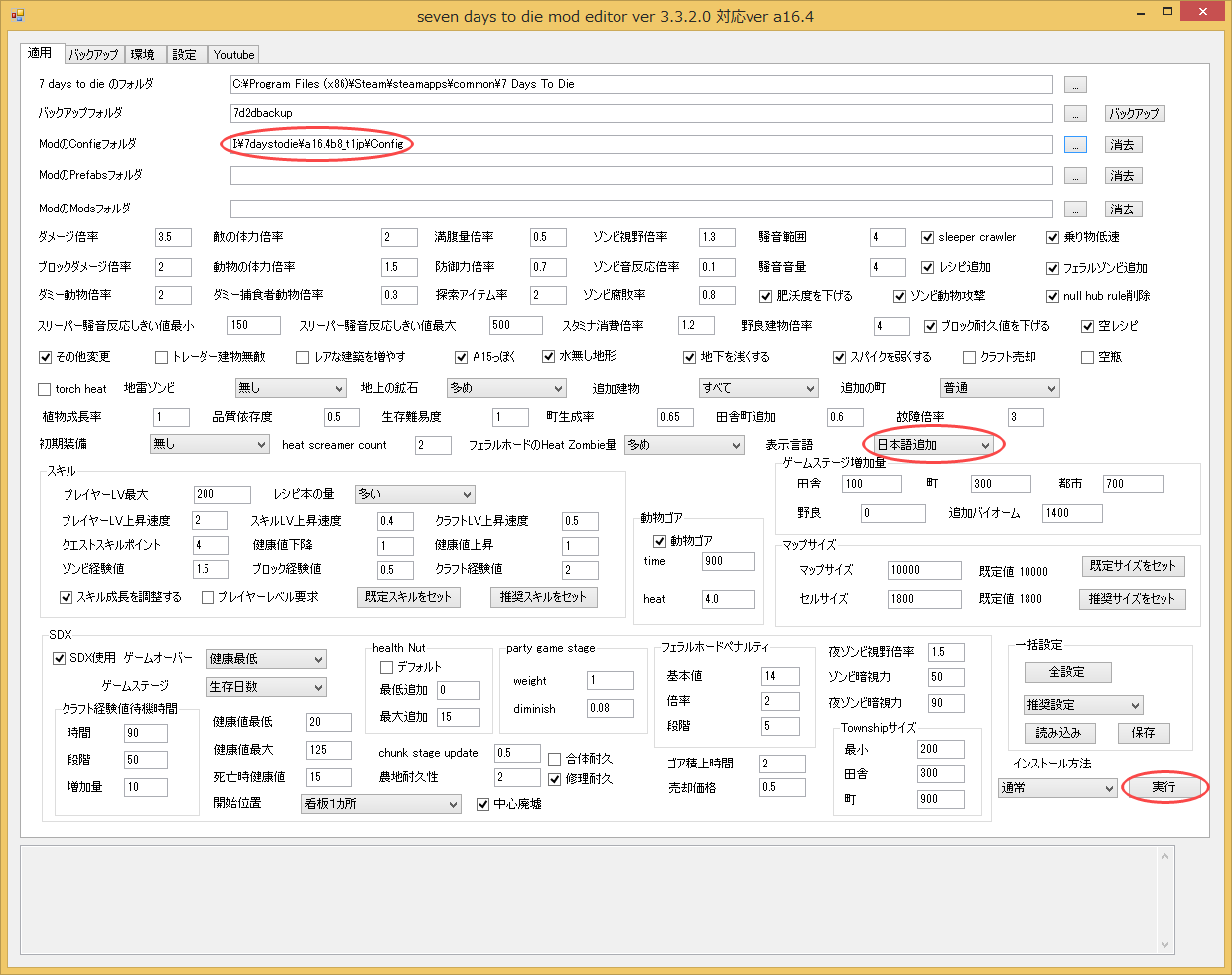Viewport: 1232px width, 975px height.
Task: Click the log area scrollbar down arrow
Action: pos(1165,944)
